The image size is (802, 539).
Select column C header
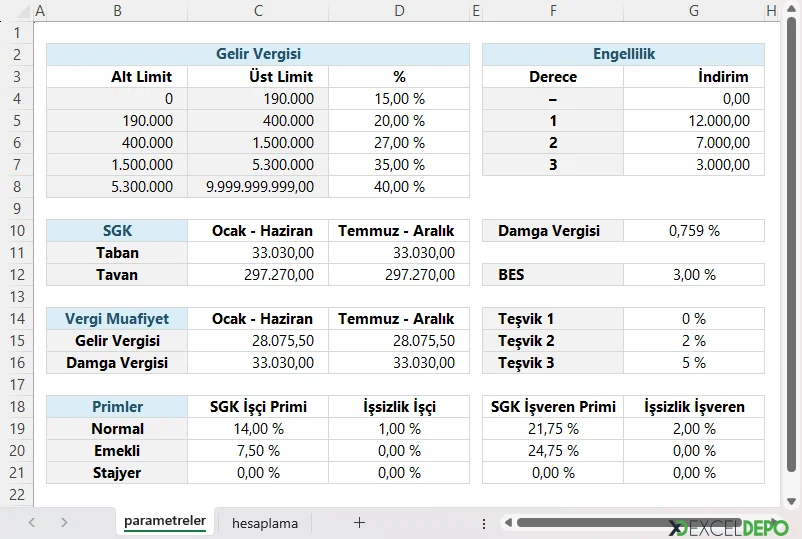click(258, 11)
